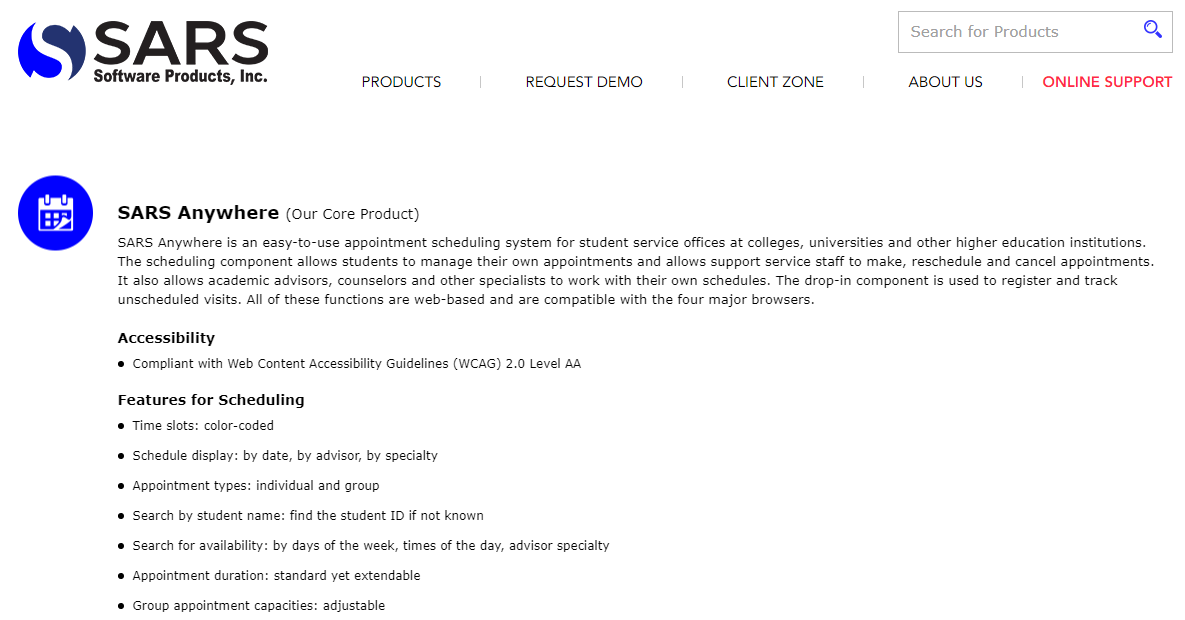Click the "Search by student name" bullet
This screenshot has height=620, width=1185.
308,516
